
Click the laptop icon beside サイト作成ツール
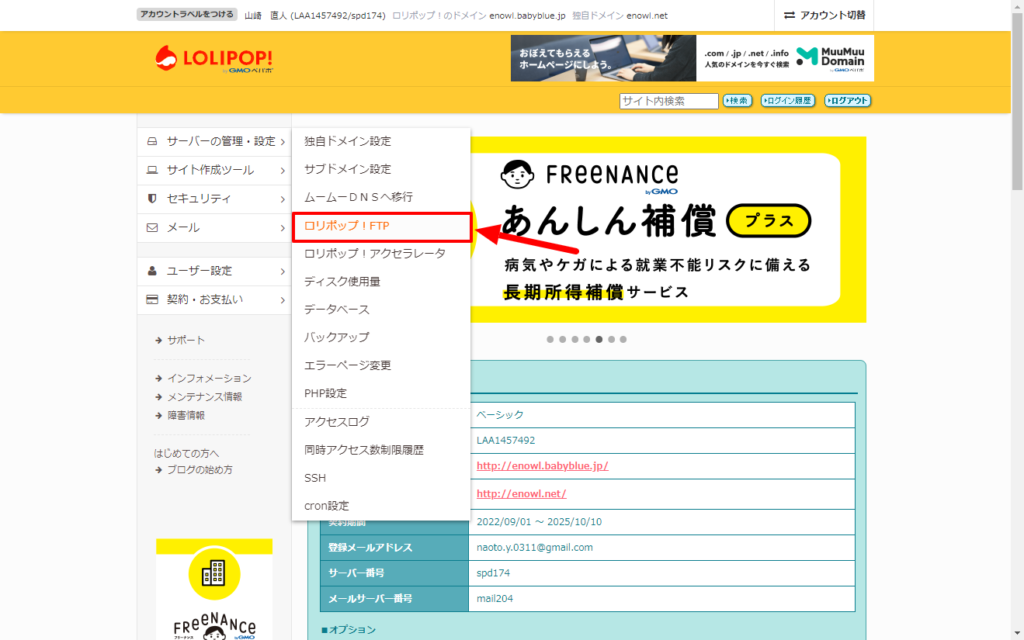coord(152,170)
